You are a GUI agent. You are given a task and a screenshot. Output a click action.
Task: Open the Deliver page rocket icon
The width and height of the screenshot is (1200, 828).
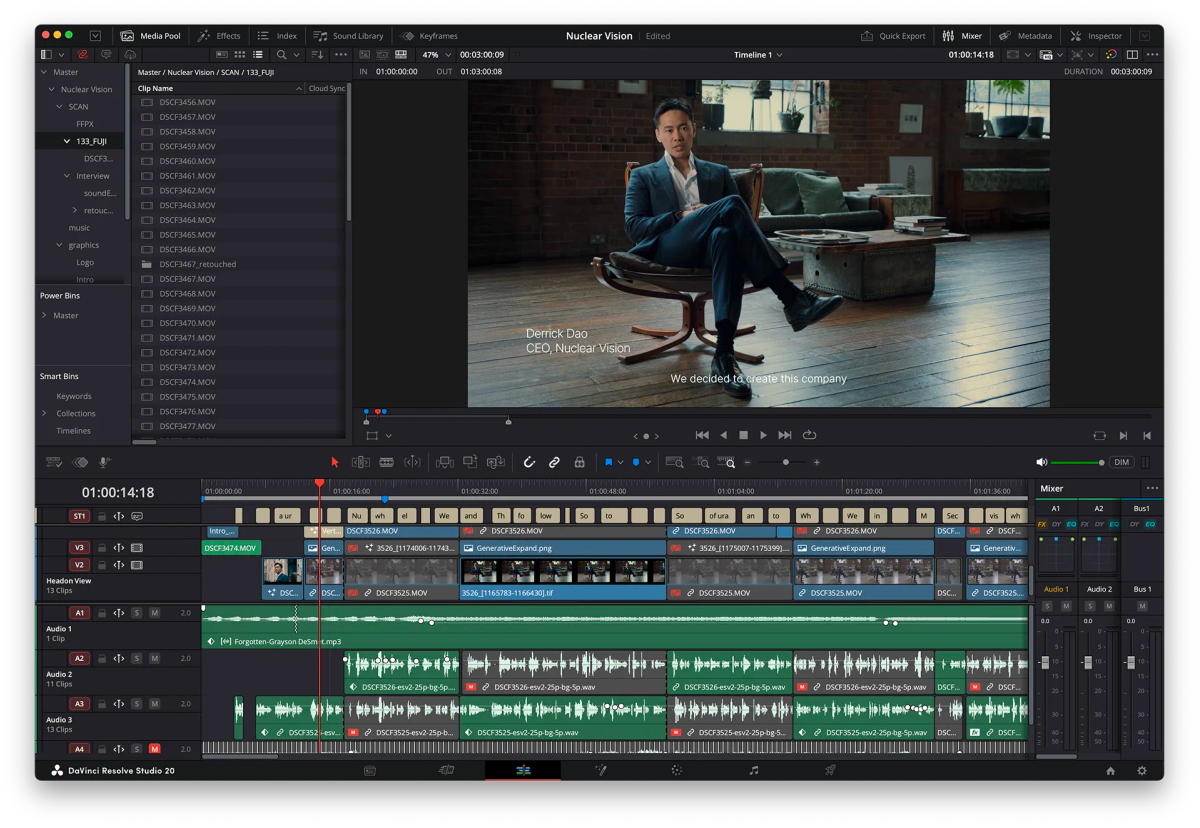click(830, 771)
